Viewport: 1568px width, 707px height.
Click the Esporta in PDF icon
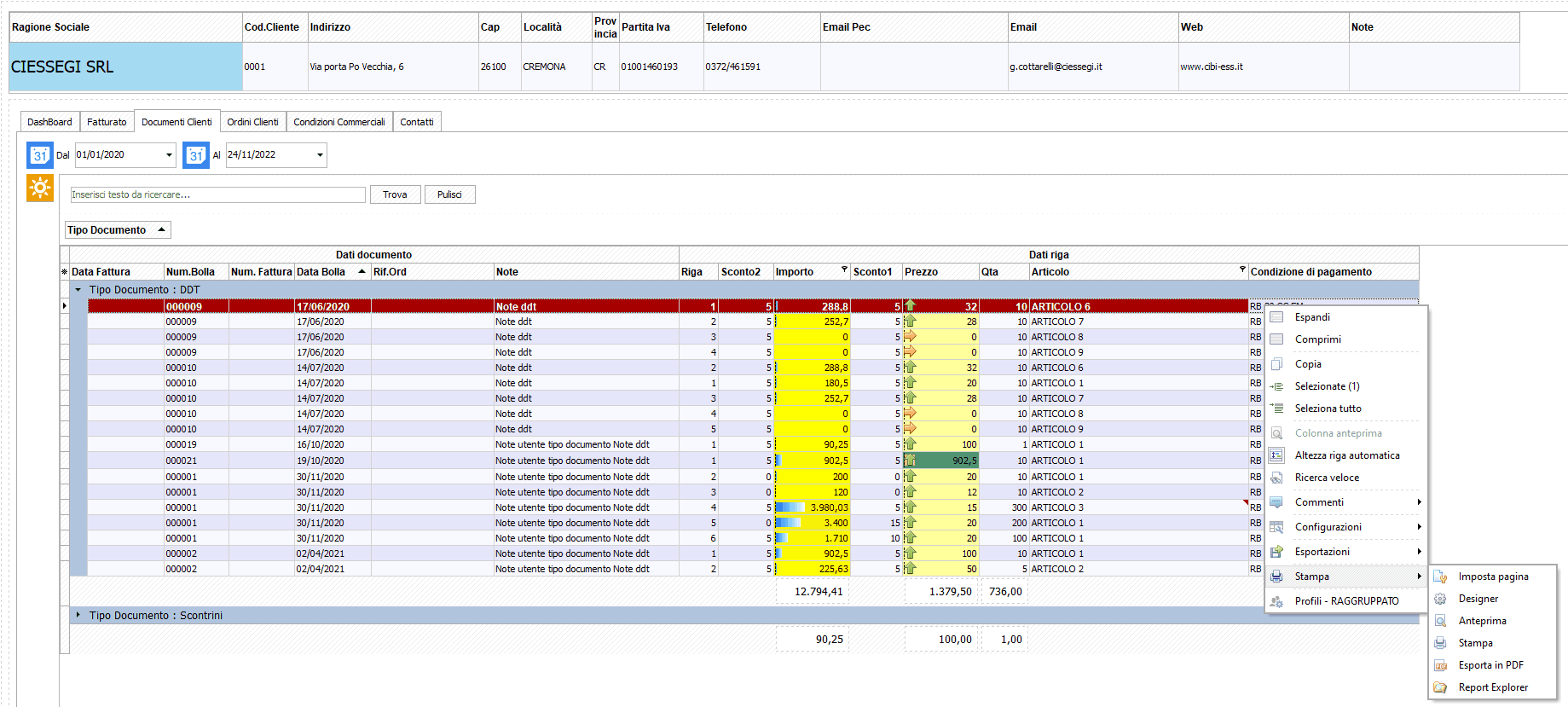[1440, 665]
